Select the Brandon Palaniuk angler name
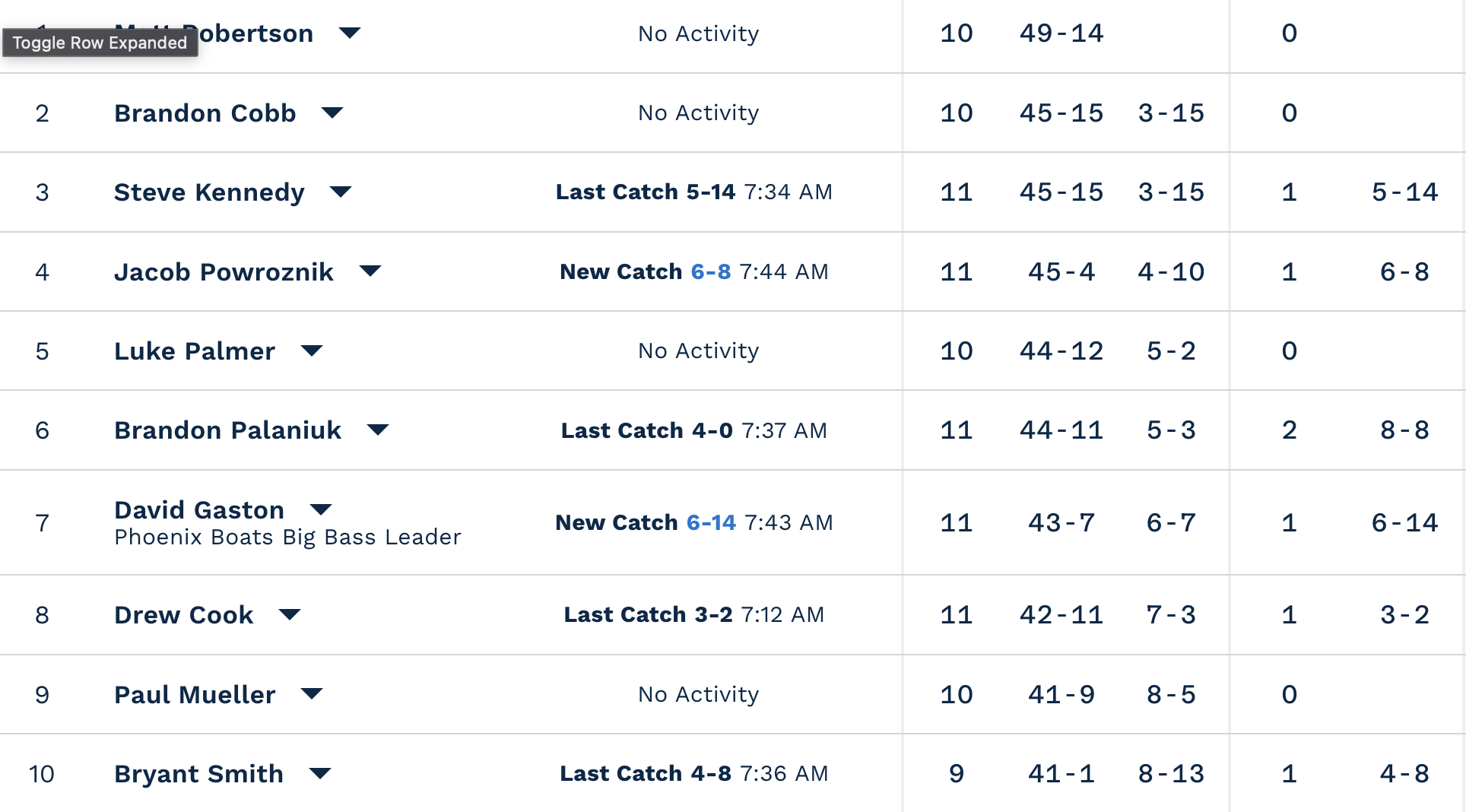This screenshot has width=1466, height=812. click(228, 430)
